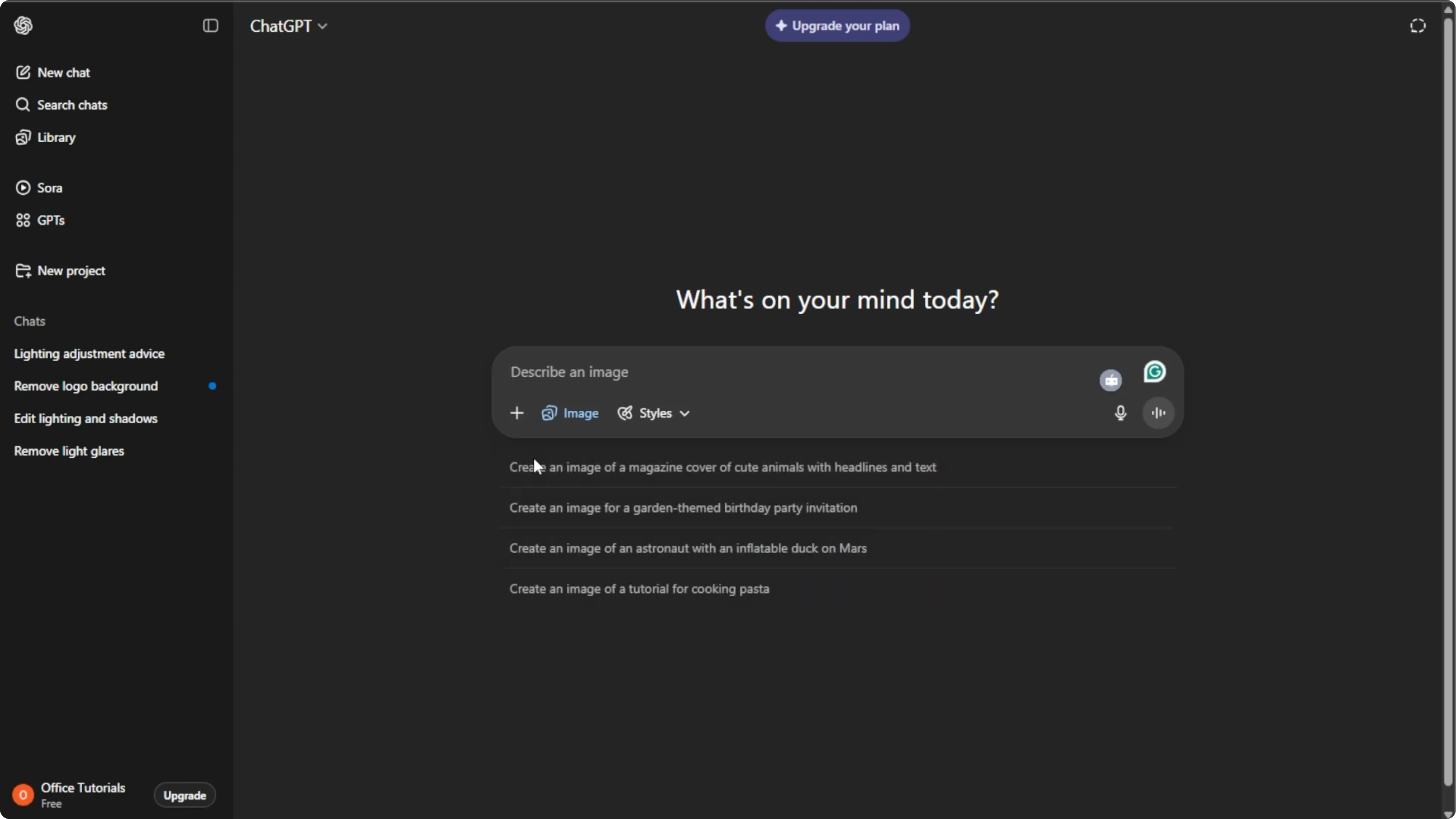Click the orange Office Tutorials avatar

(x=23, y=795)
